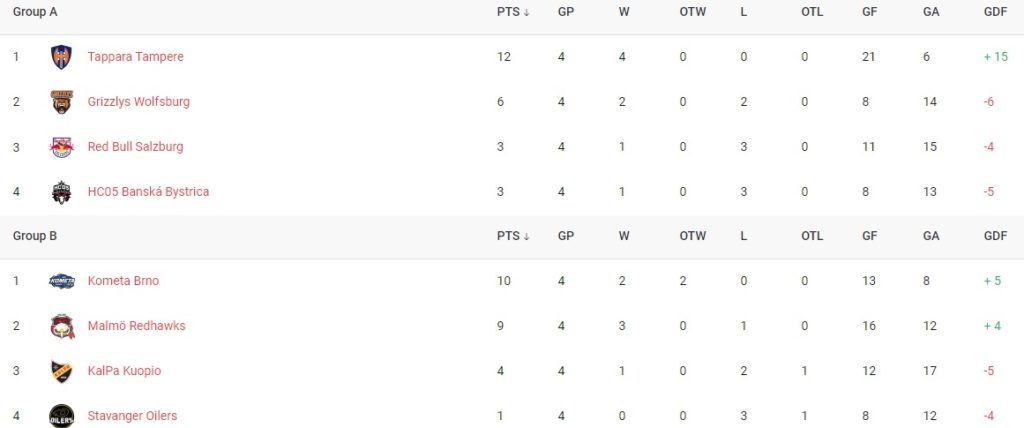Image resolution: width=1024 pixels, height=428 pixels.
Task: Sort Group A by PTS column
Action: pos(513,13)
